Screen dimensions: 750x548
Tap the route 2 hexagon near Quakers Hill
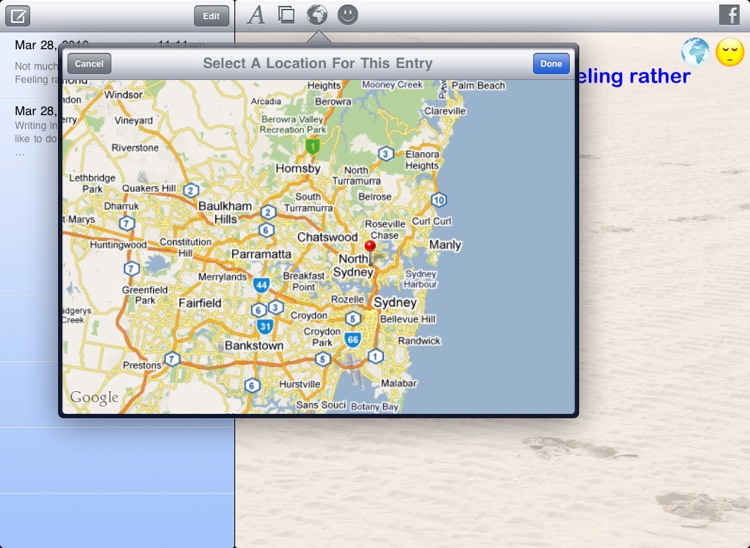pyautogui.click(x=191, y=191)
